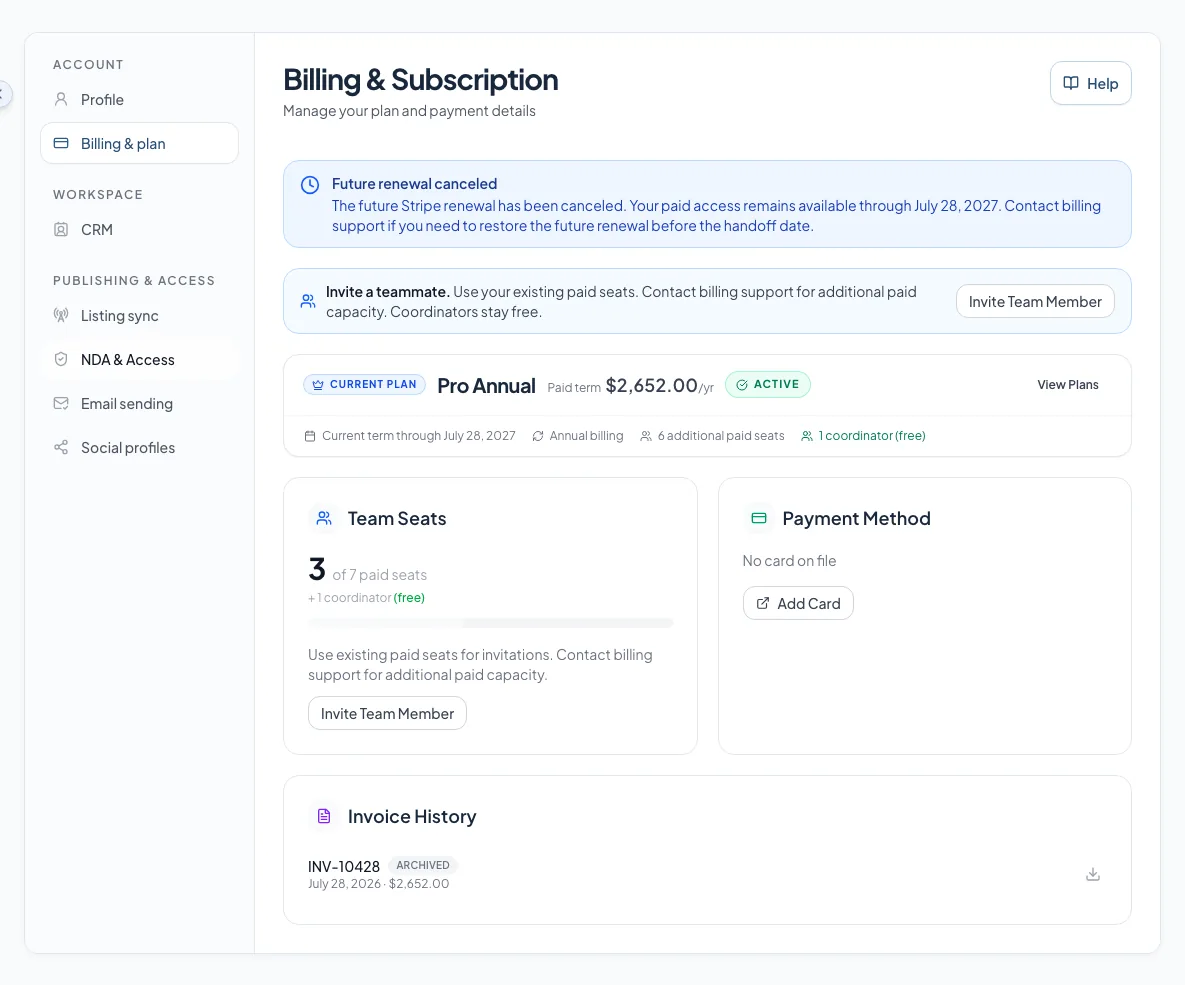1185x985 pixels.
Task: Click the calendar icon by Current term
Action: coord(310,436)
